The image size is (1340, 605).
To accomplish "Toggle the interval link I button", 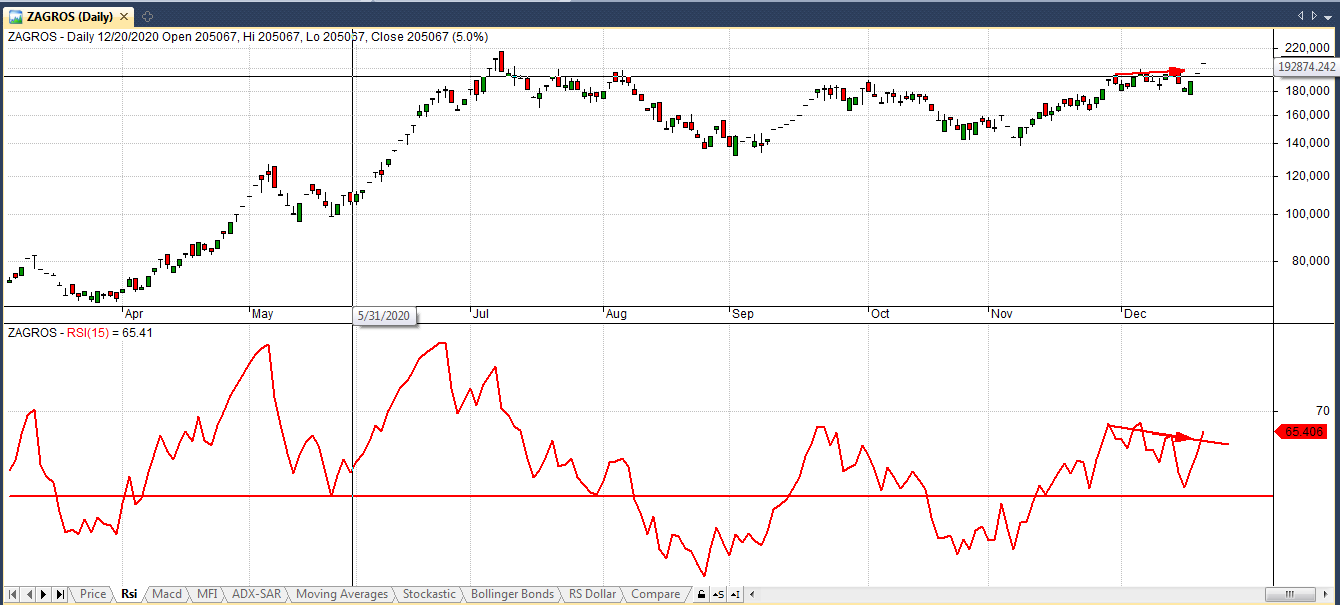I will (735, 594).
